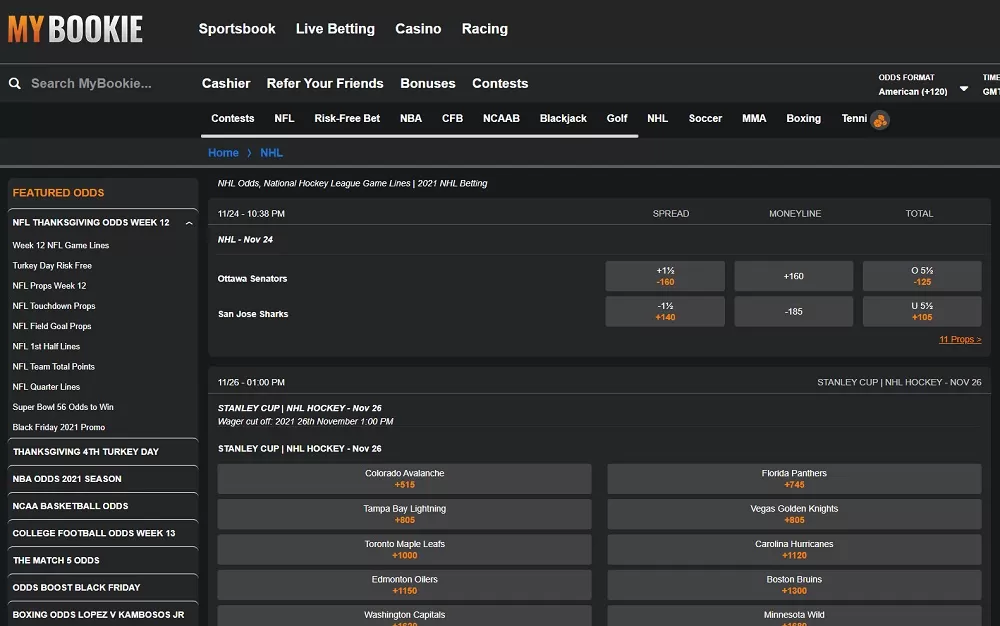
Task: Select the NCAAB tab
Action: (501, 119)
